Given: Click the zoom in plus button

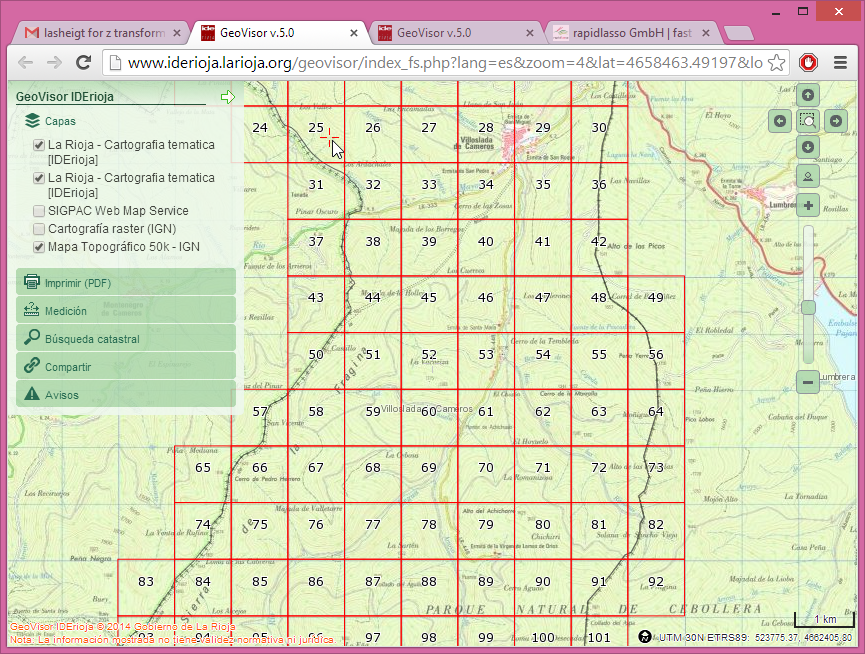Looking at the screenshot, I should point(808,205).
